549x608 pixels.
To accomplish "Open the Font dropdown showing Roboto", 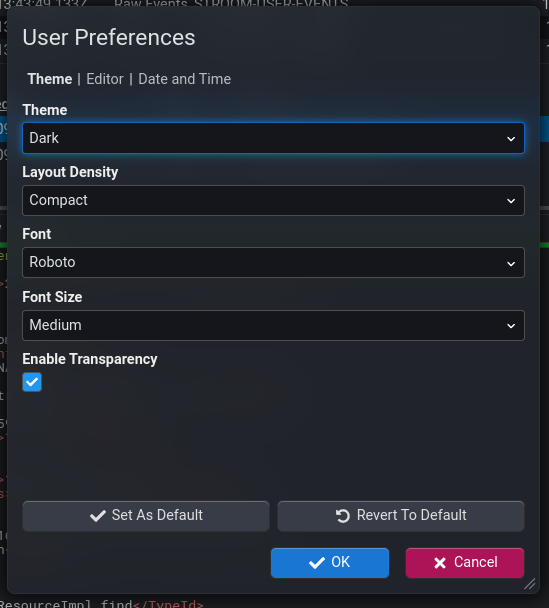I will 273,263.
